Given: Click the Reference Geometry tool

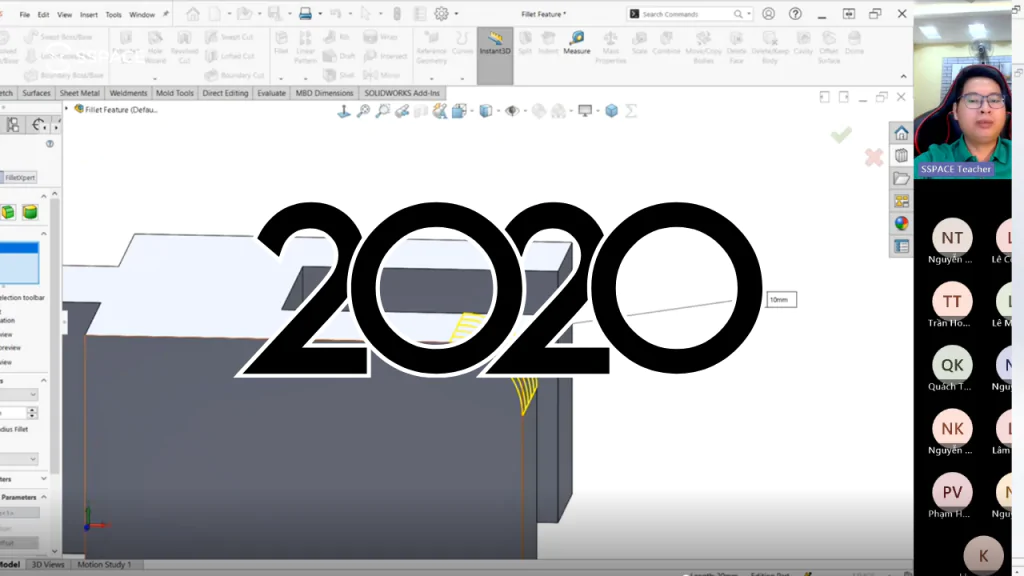Looking at the screenshot, I should pyautogui.click(x=431, y=47).
